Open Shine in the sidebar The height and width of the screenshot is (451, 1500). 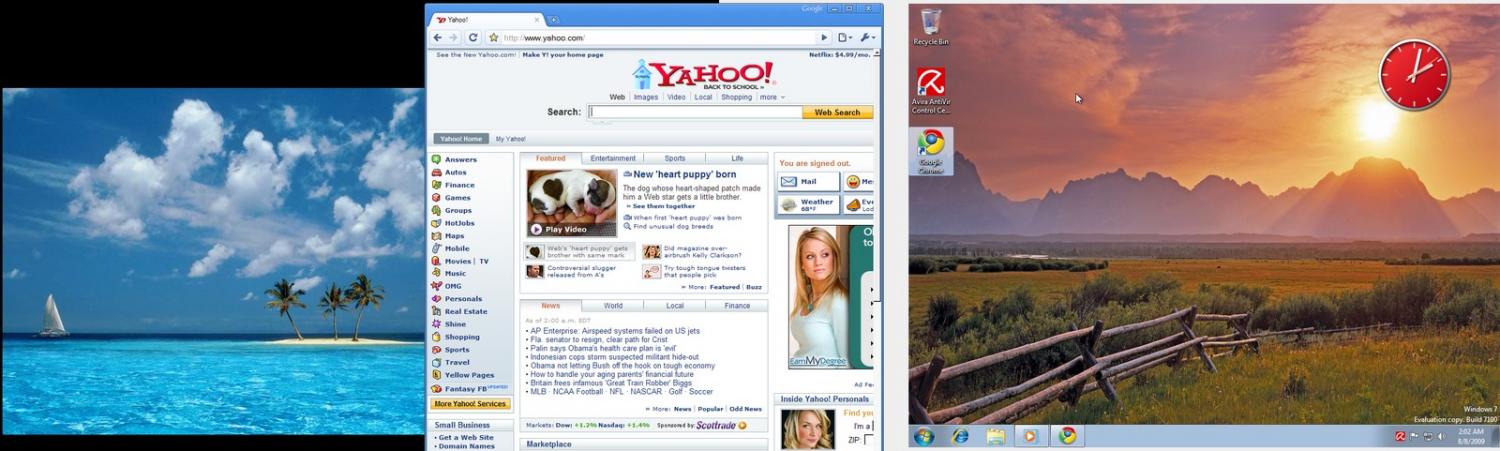(x=455, y=324)
